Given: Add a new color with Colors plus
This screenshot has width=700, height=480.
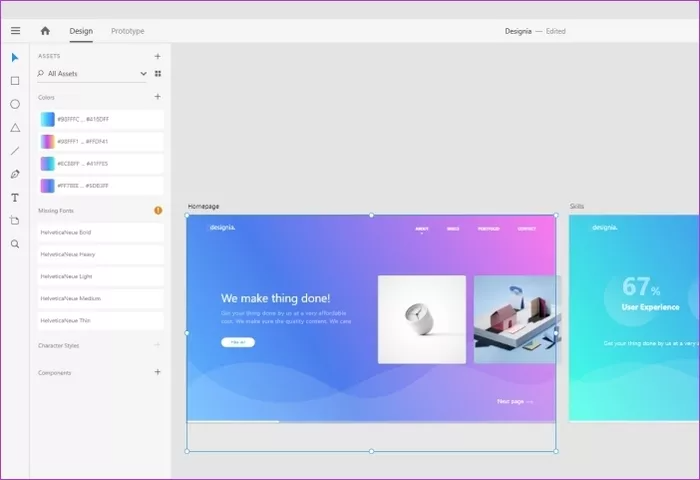Looking at the screenshot, I should click(x=157, y=97).
